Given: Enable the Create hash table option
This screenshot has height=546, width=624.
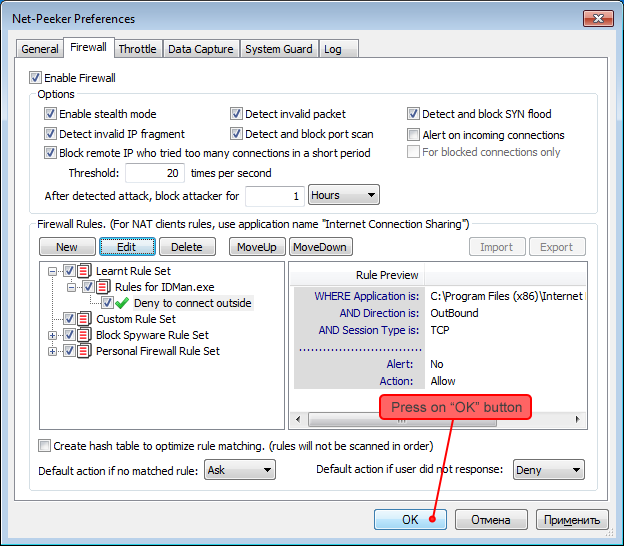Looking at the screenshot, I should click(x=44, y=446).
